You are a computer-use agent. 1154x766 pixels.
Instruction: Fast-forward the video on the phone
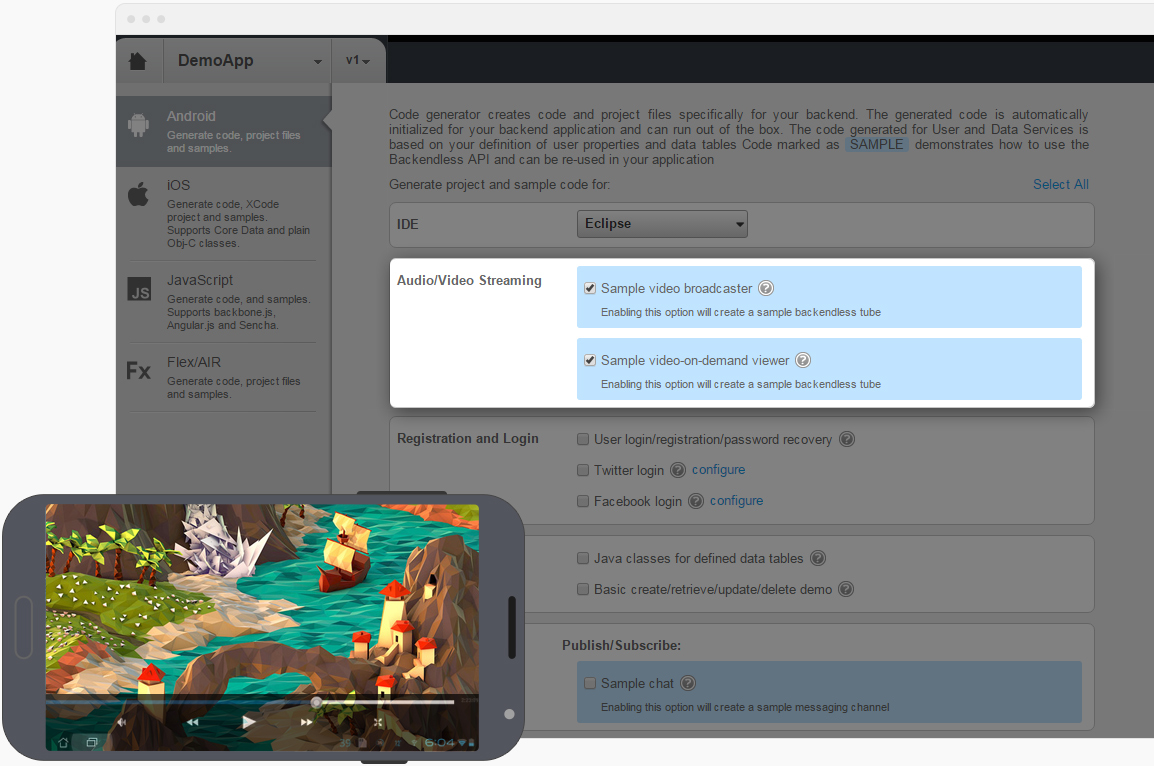click(306, 722)
